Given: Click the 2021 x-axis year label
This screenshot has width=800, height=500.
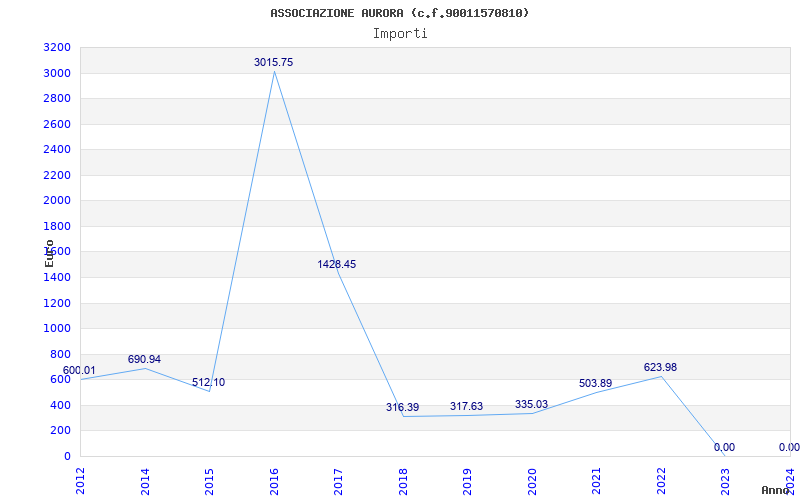Looking at the screenshot, I should click(596, 481).
